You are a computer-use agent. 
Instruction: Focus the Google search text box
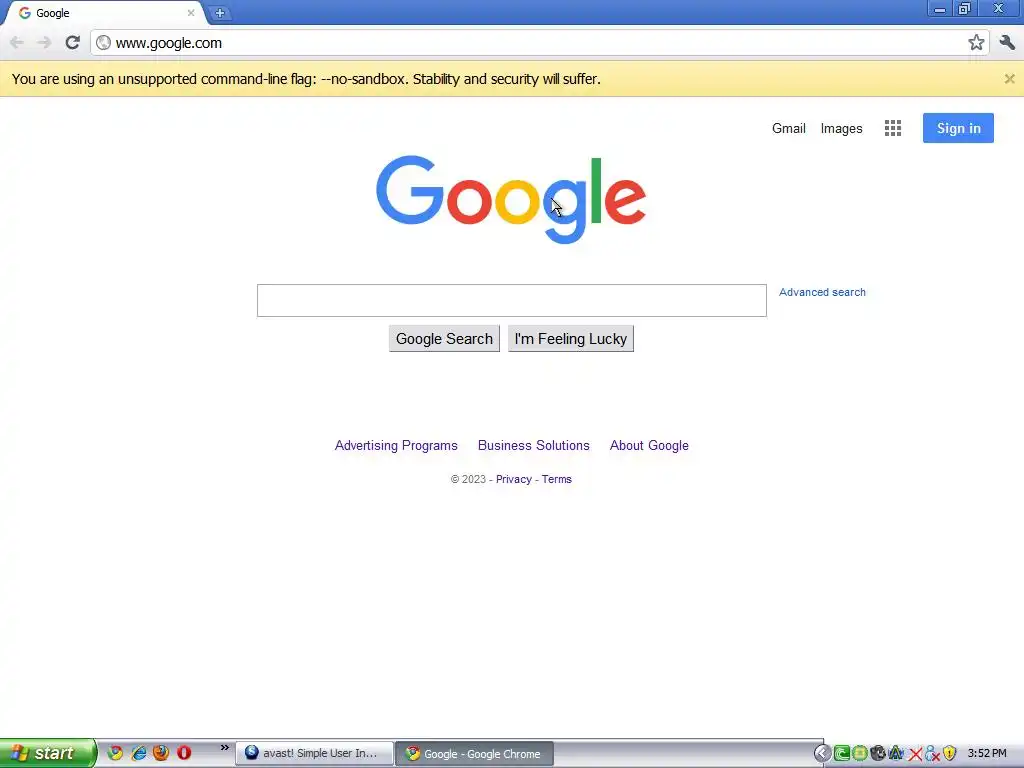511,300
